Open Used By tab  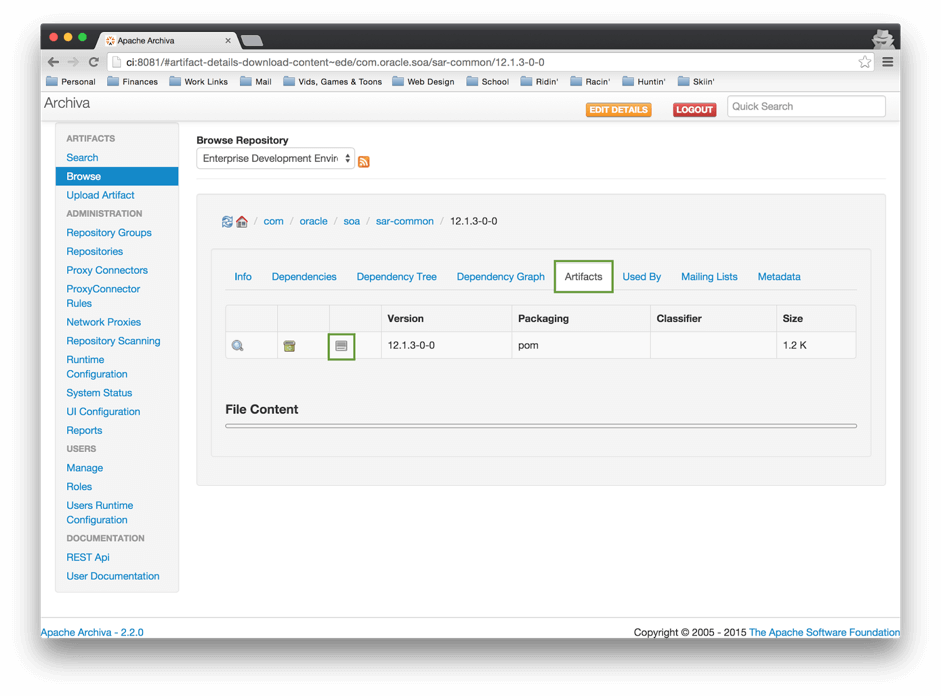tap(642, 277)
